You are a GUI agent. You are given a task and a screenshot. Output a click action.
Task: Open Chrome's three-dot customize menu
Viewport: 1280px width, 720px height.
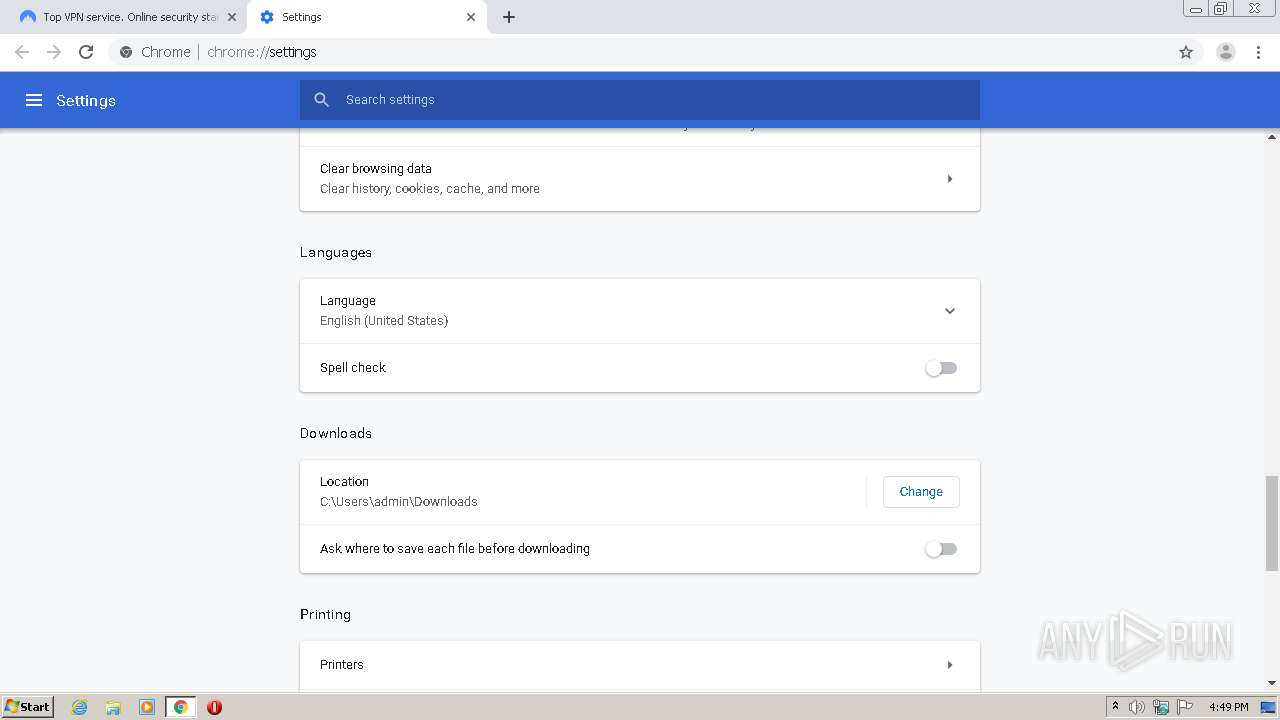pyautogui.click(x=1259, y=52)
